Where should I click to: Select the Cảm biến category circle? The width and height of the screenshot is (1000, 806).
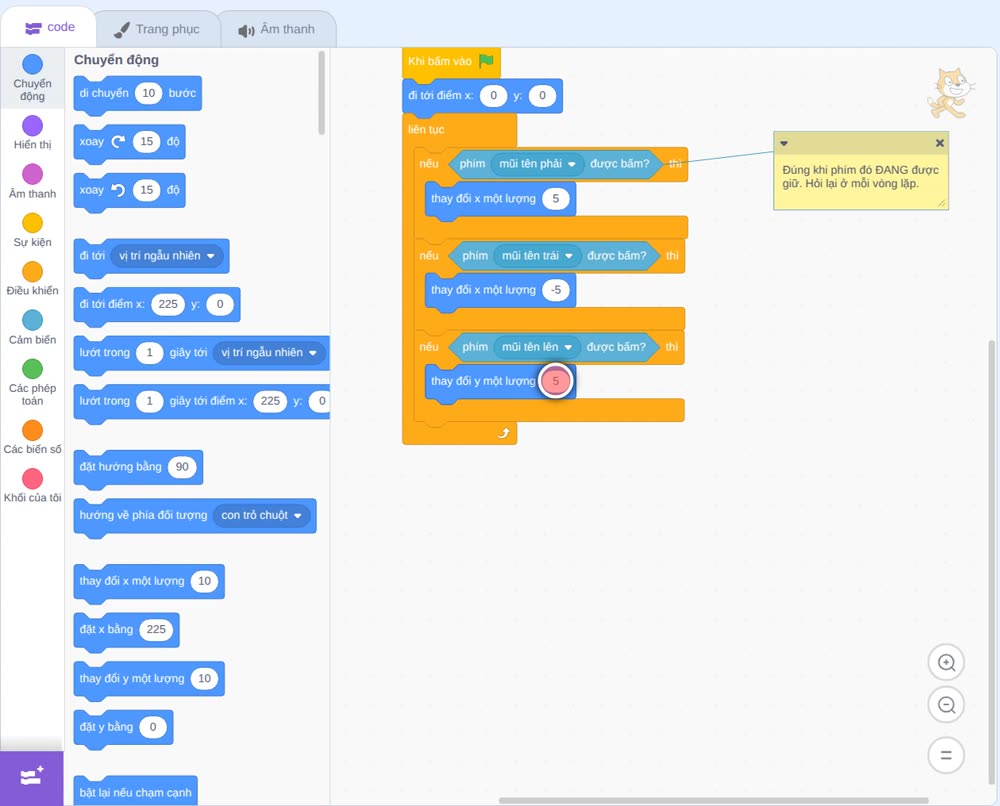tap(33, 320)
